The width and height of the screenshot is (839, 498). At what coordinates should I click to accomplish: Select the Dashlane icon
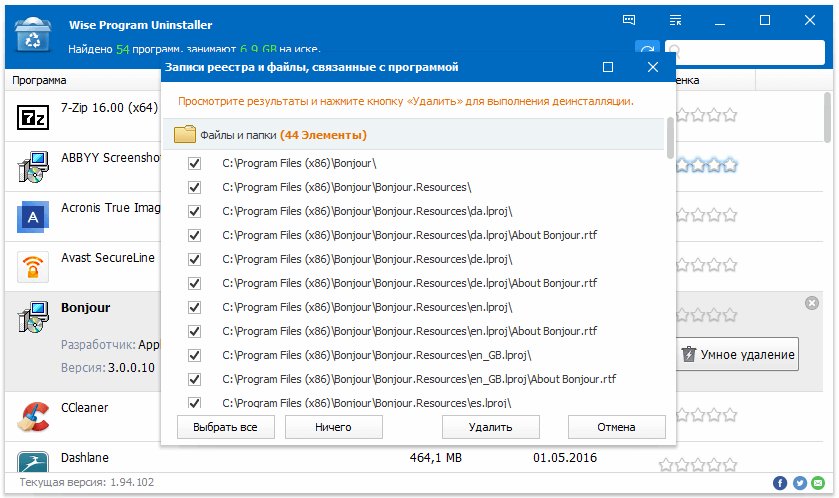(33, 461)
